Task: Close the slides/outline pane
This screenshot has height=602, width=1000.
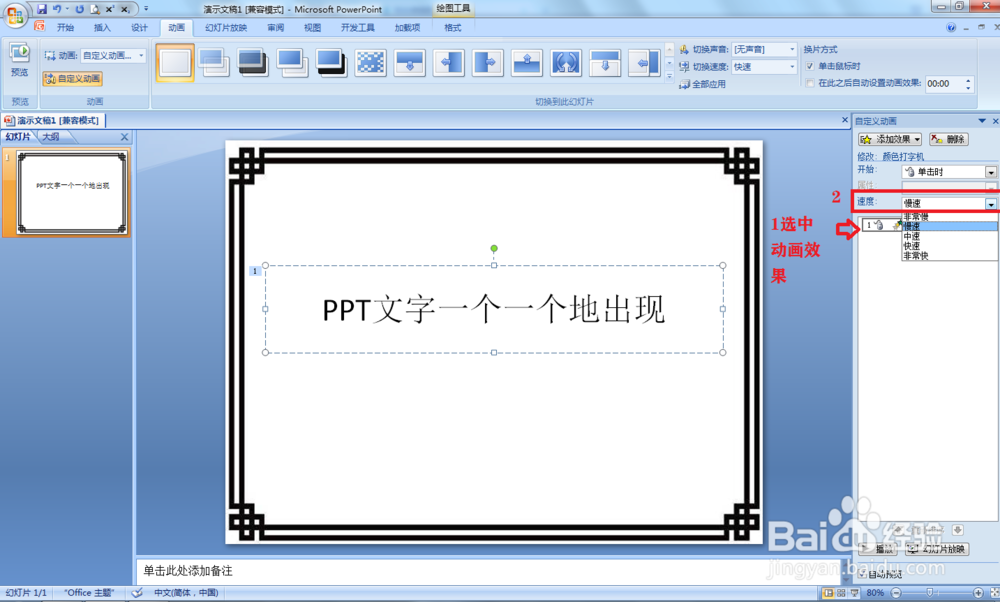Action: coord(124,136)
